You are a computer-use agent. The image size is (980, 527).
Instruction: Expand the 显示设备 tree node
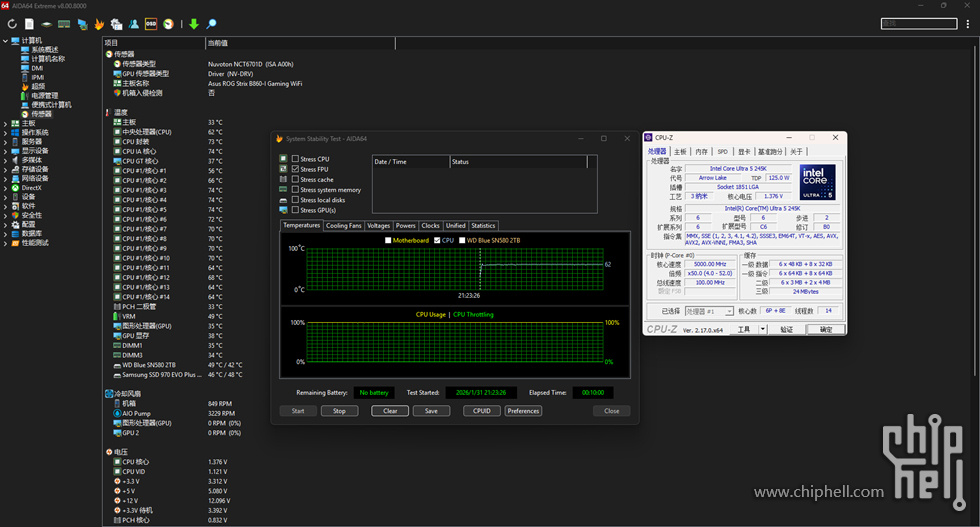click(5, 151)
